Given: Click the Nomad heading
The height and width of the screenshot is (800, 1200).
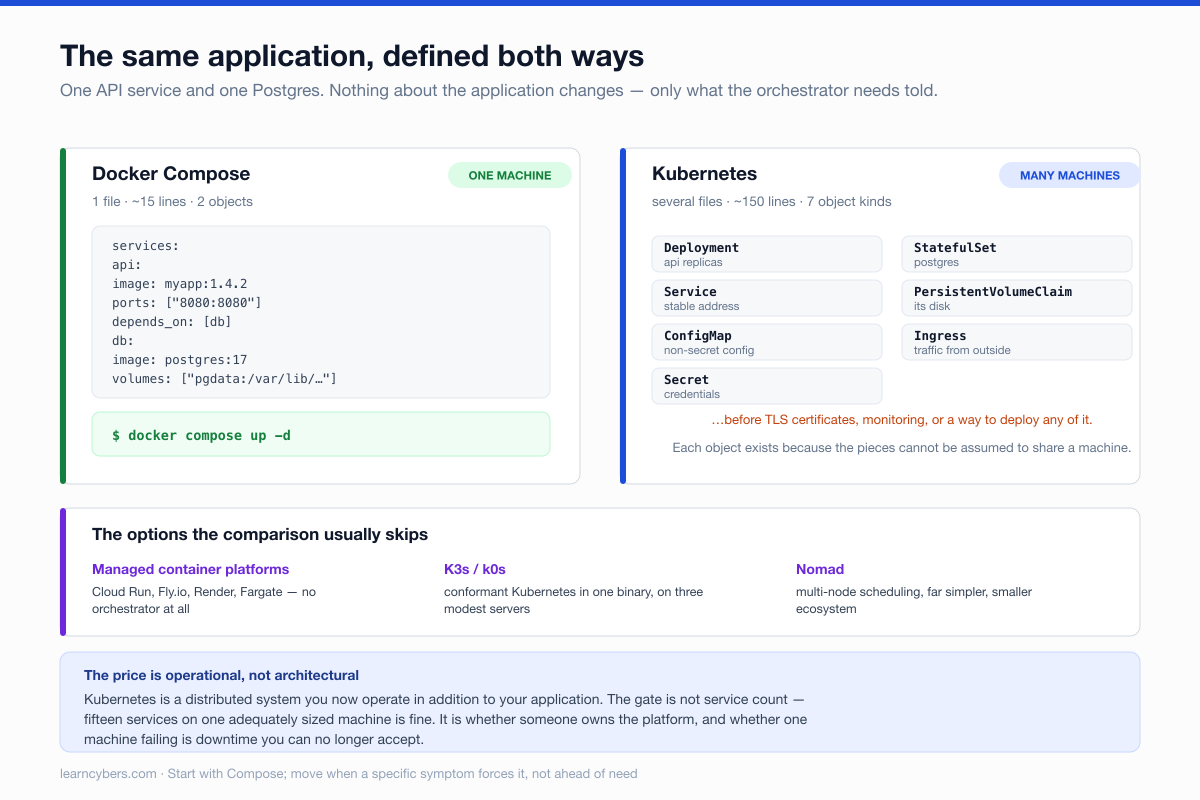Looking at the screenshot, I should pyautogui.click(x=820, y=569).
